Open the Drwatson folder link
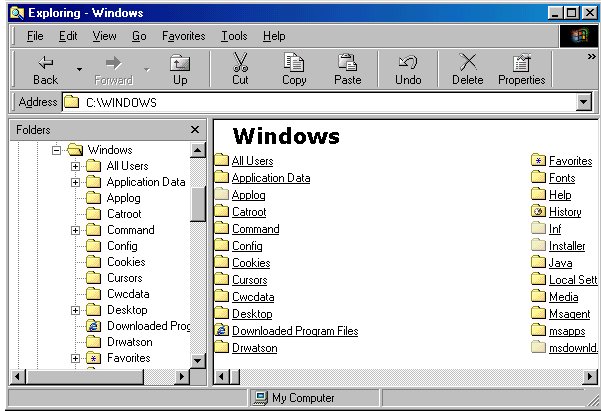 click(255, 348)
